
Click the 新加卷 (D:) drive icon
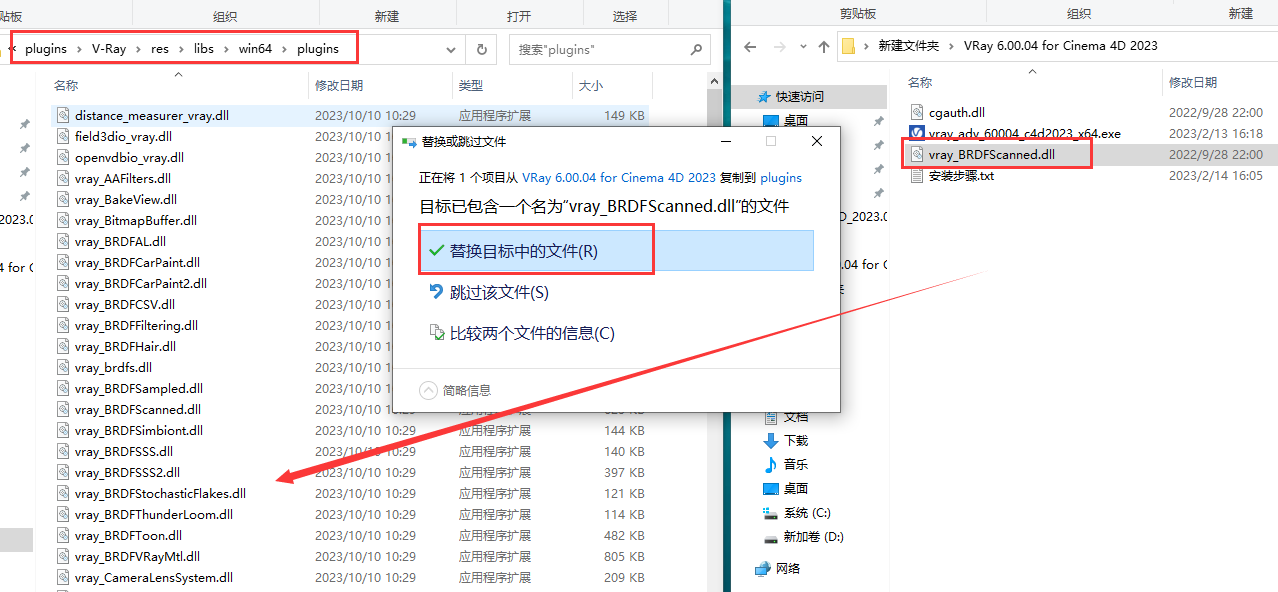click(x=770, y=537)
